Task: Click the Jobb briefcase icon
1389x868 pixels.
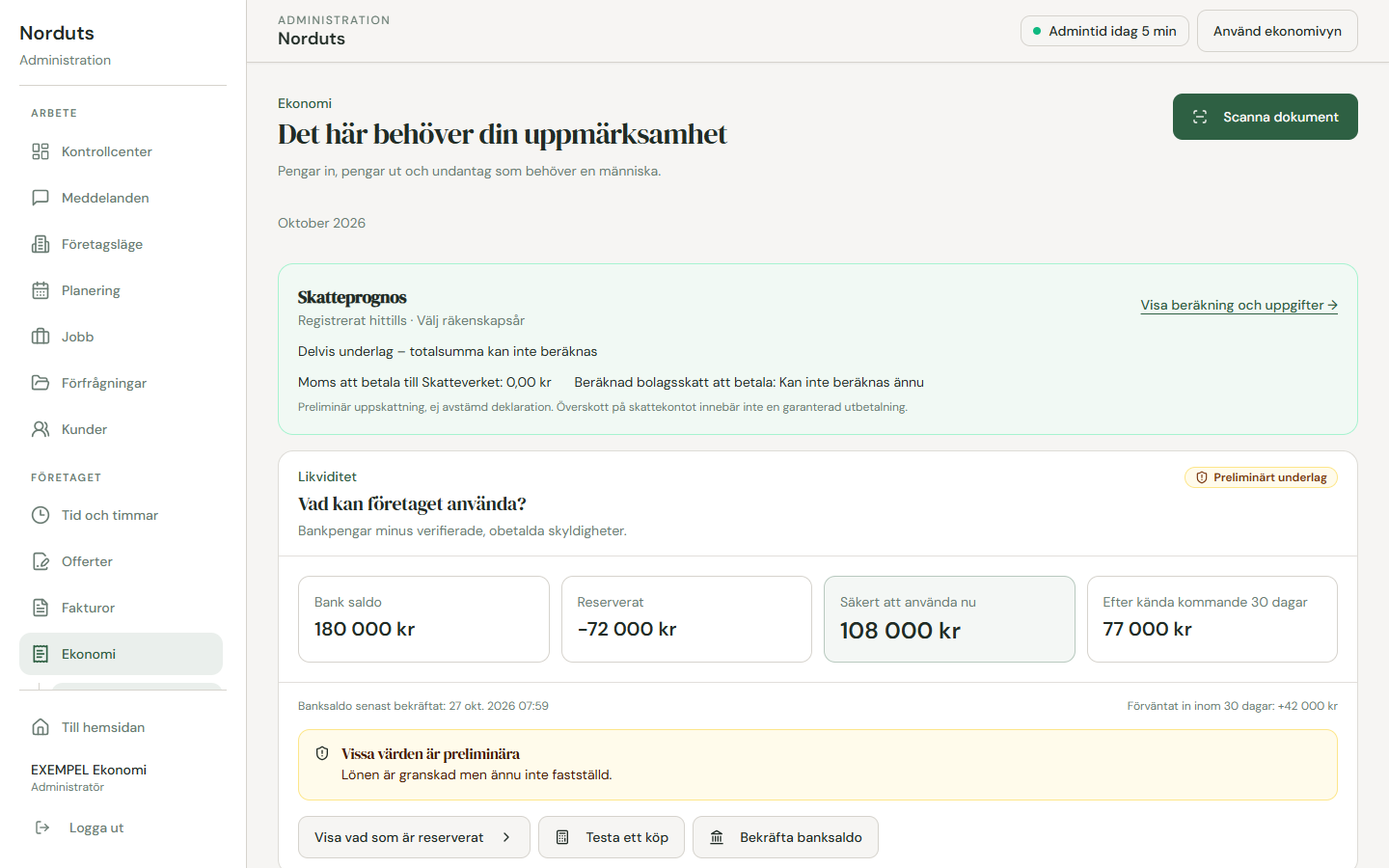Action: click(x=41, y=337)
